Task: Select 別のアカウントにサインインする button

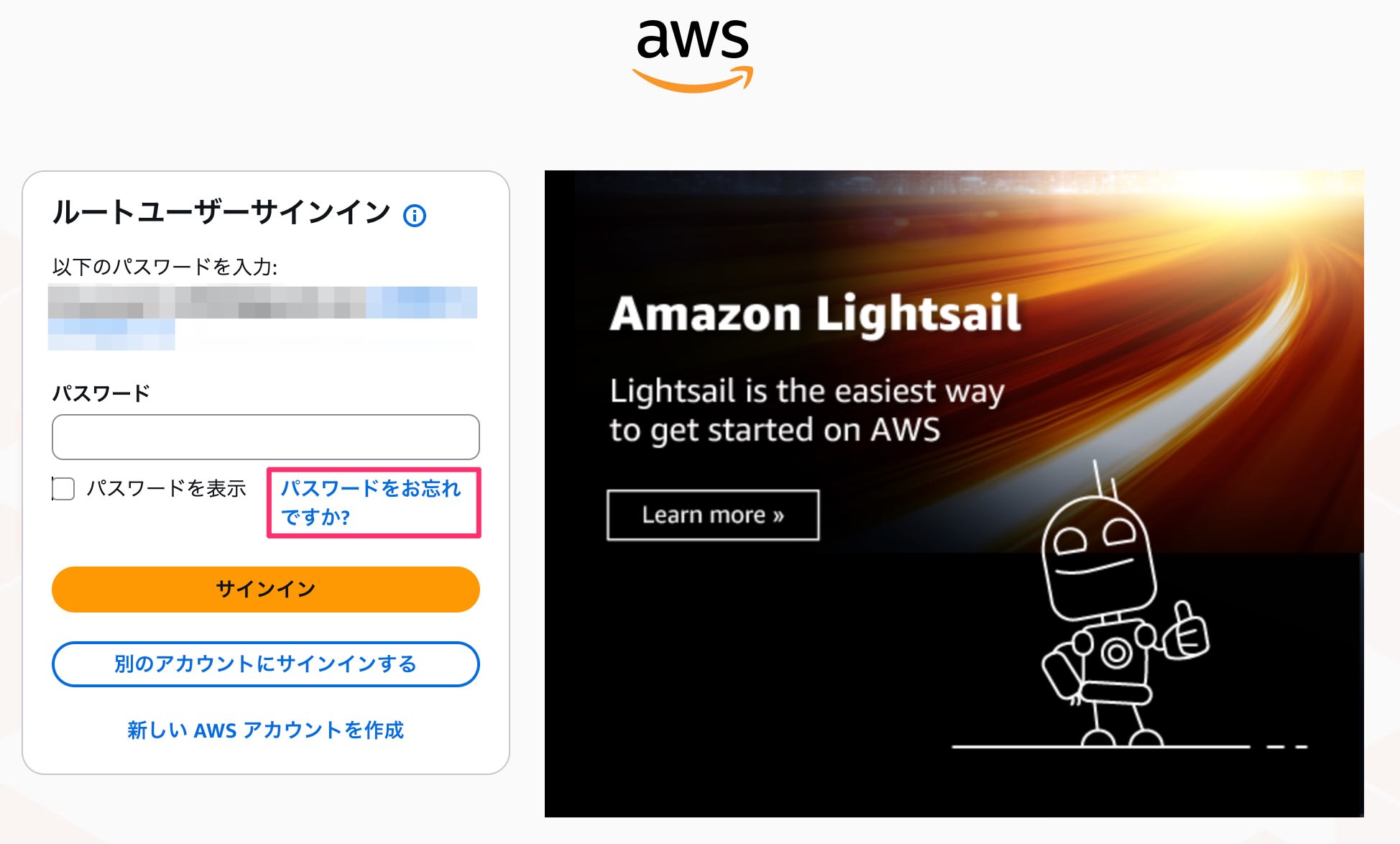Action: coord(266,664)
